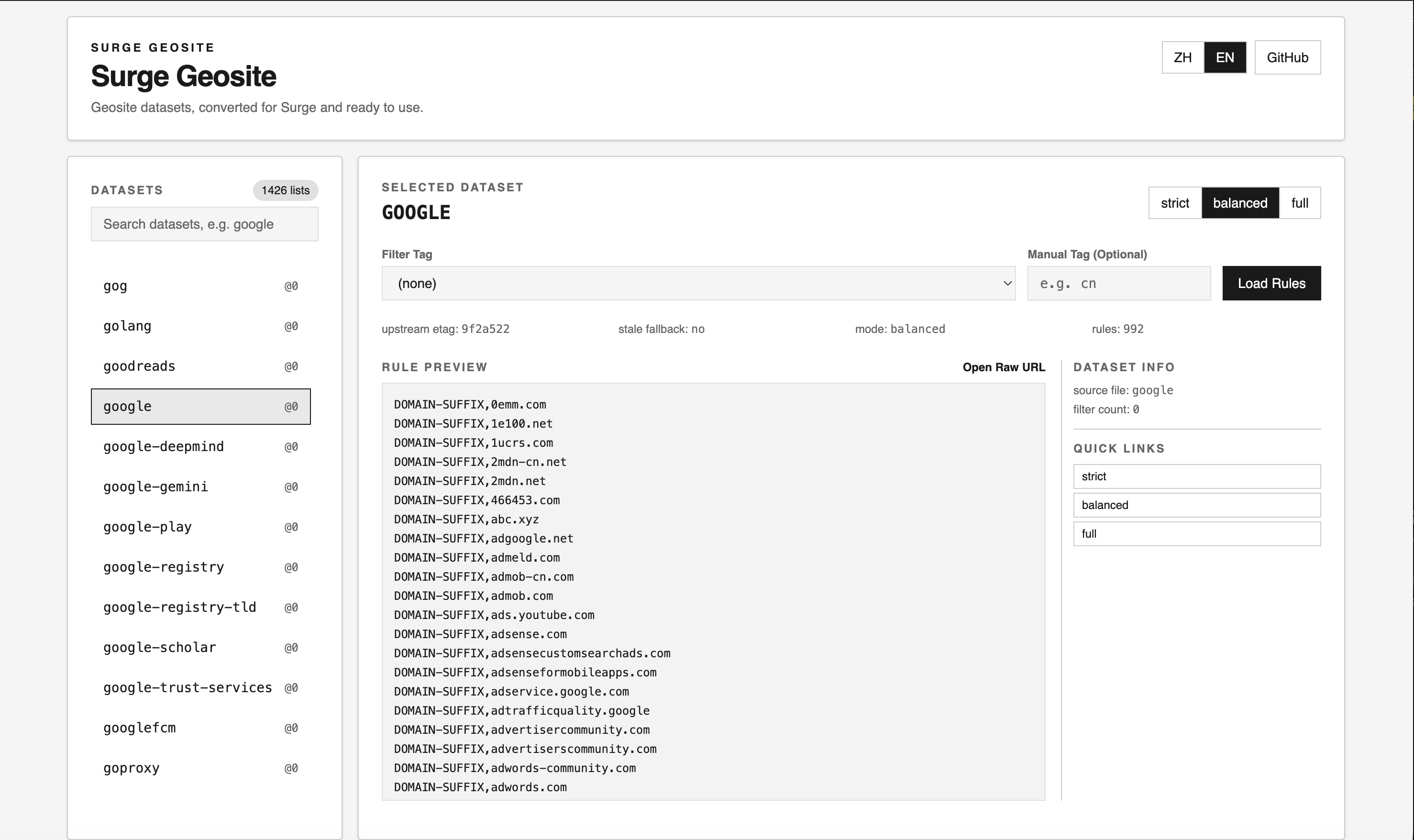
Task: Click the source file: google text
Action: (x=1123, y=390)
